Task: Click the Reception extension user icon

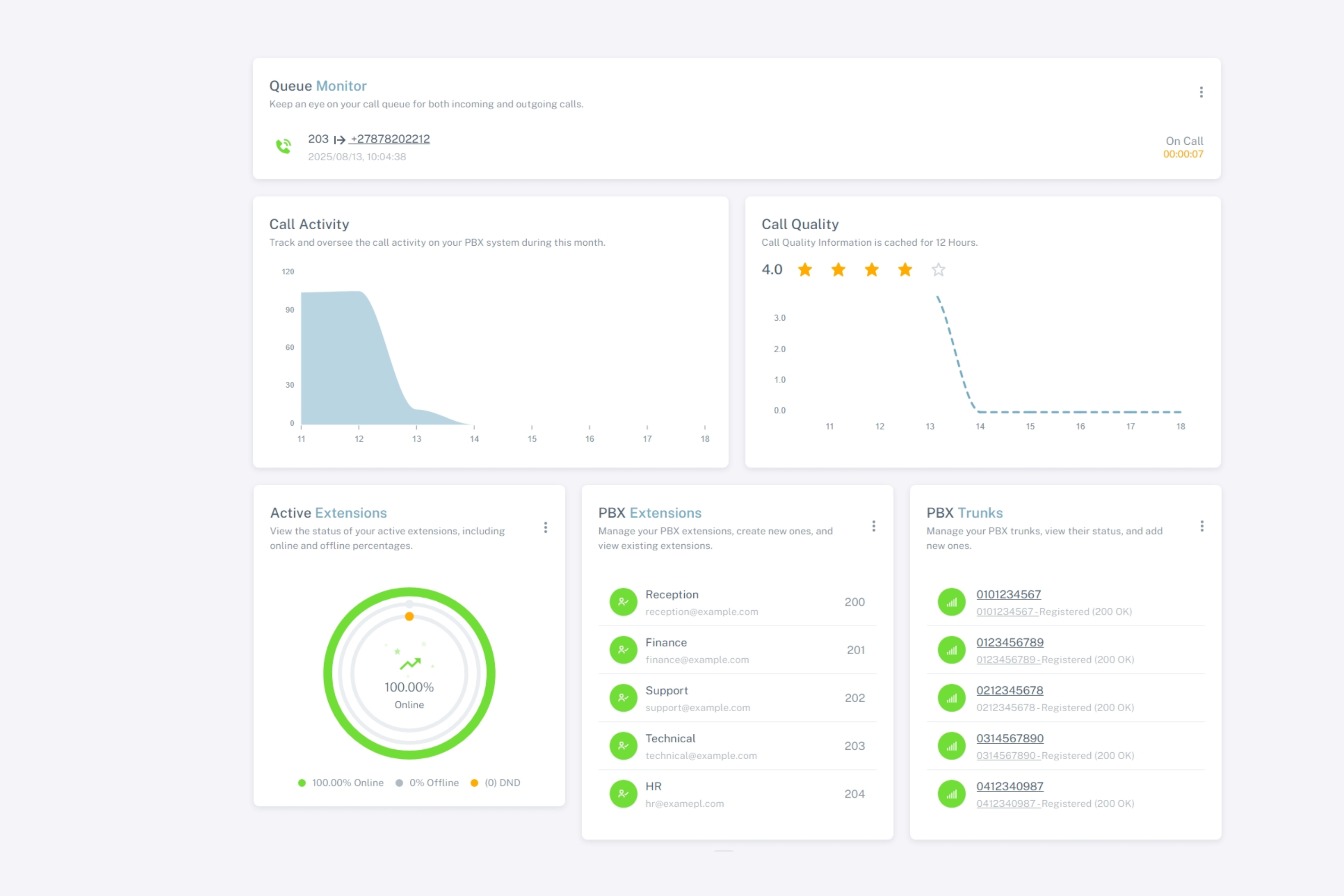Action: (x=623, y=602)
